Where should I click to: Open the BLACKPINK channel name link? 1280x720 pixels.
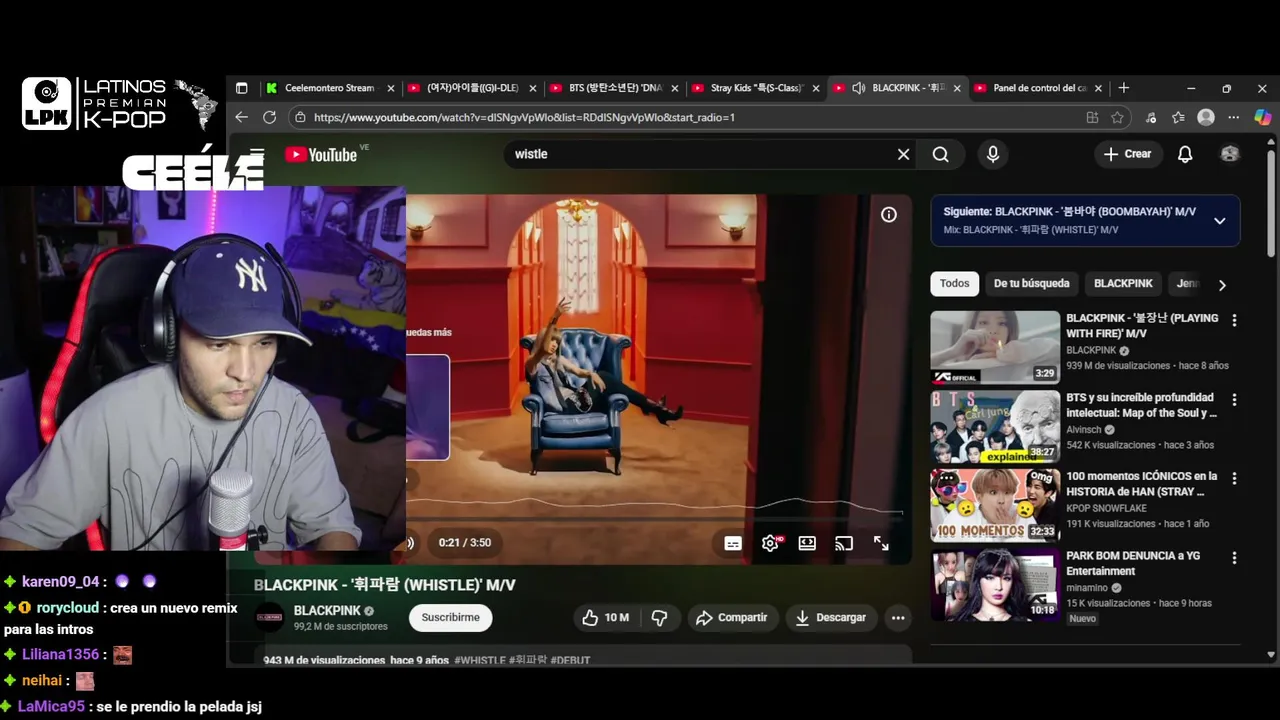327,610
